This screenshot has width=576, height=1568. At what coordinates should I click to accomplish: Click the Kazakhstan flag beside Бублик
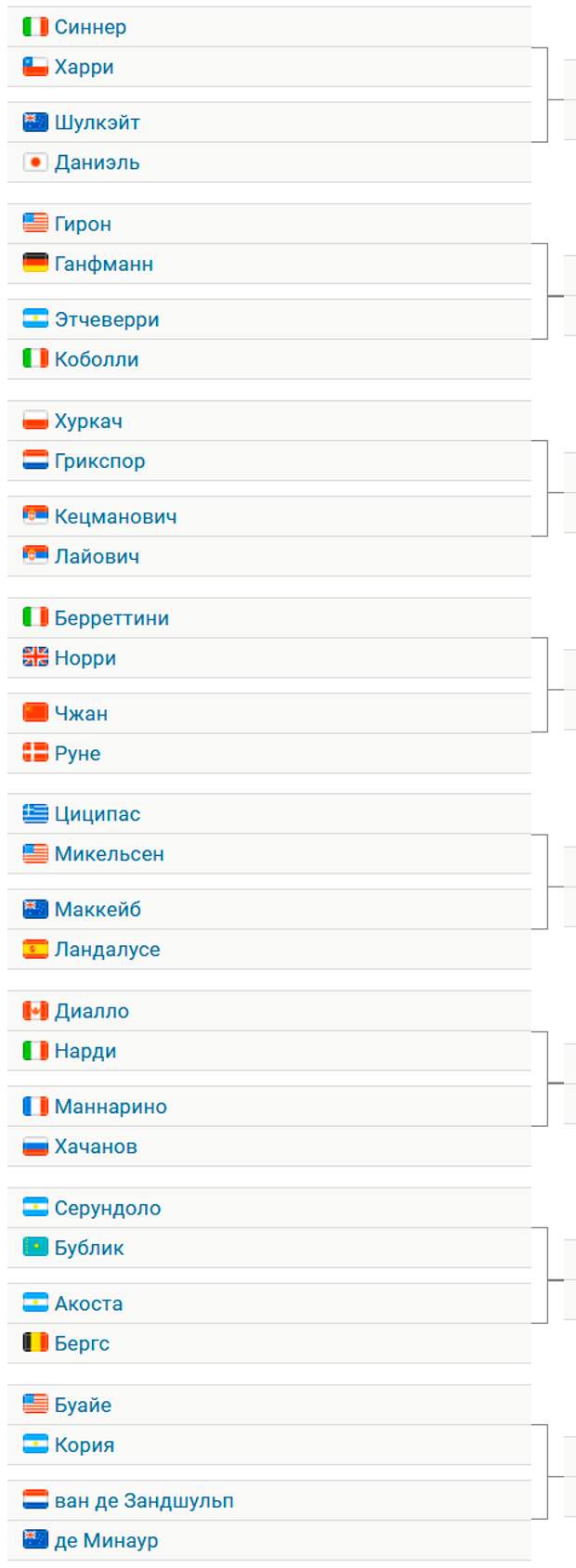click(35, 1248)
